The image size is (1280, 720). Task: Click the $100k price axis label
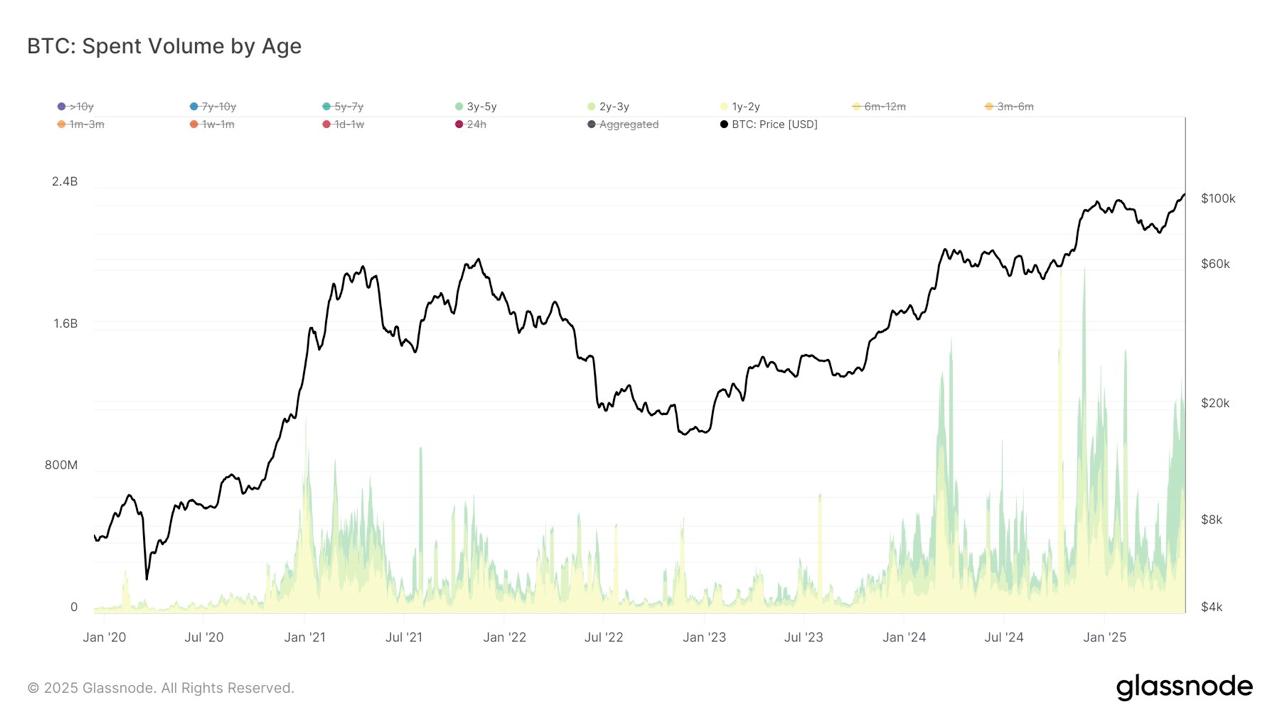(x=1218, y=199)
